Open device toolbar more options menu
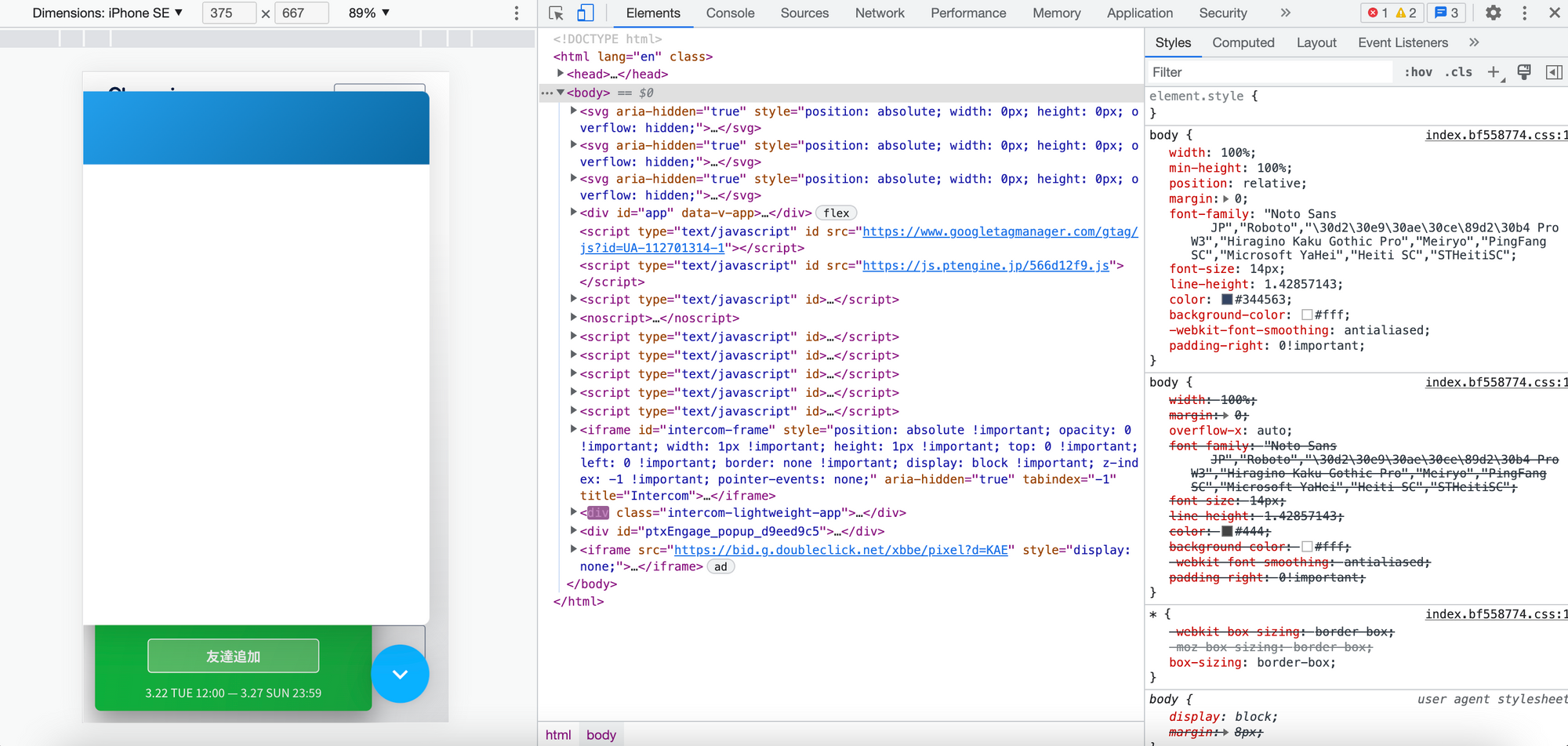Image resolution: width=1568 pixels, height=746 pixels. [x=516, y=13]
